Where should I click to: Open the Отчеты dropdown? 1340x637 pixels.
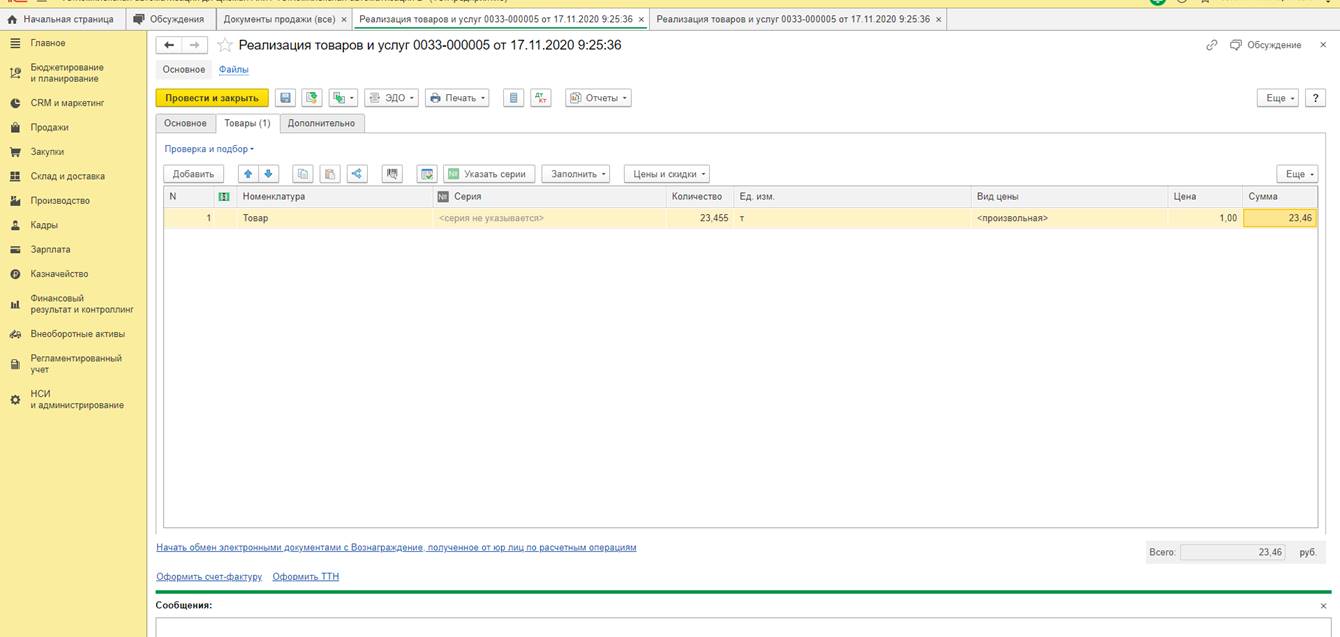(598, 98)
